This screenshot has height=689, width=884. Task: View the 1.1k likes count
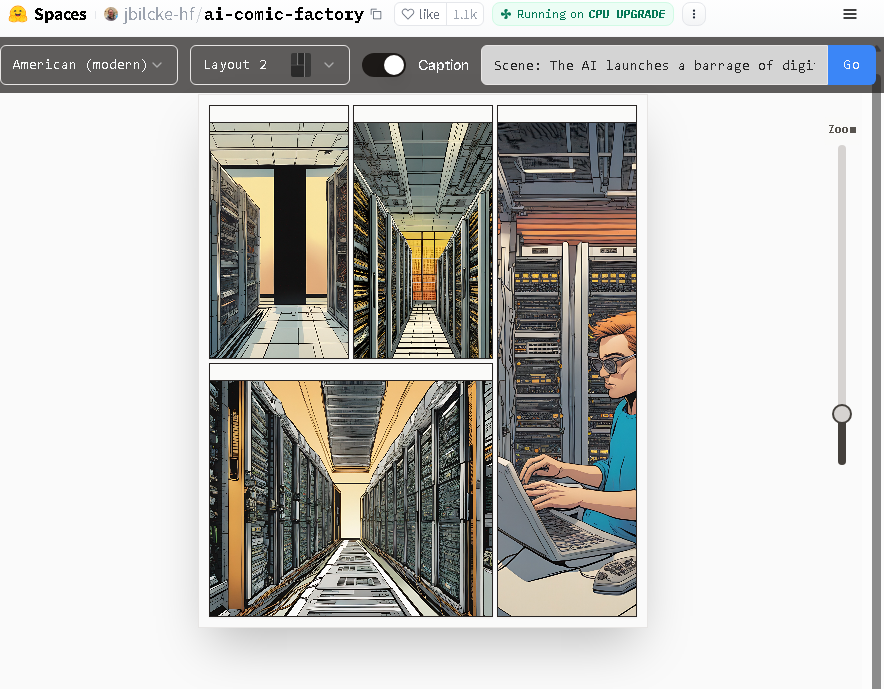465,14
